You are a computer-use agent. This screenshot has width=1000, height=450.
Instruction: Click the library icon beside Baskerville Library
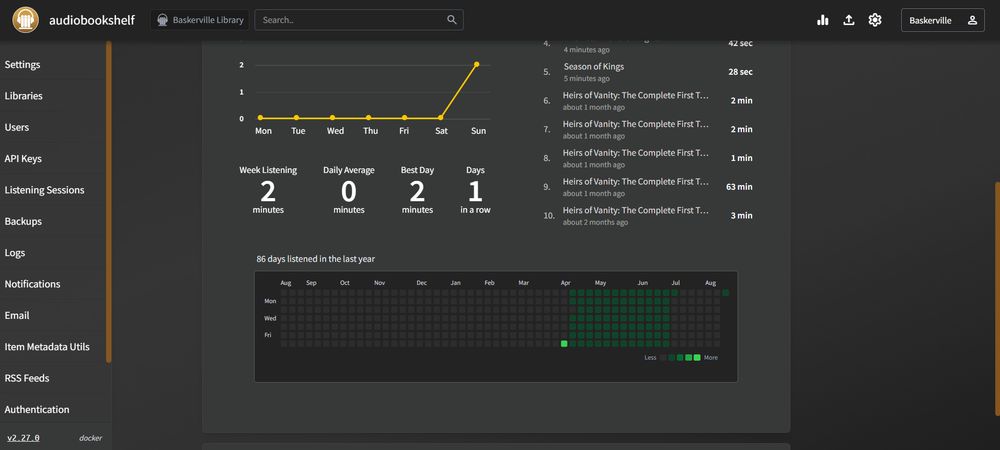[x=163, y=20]
